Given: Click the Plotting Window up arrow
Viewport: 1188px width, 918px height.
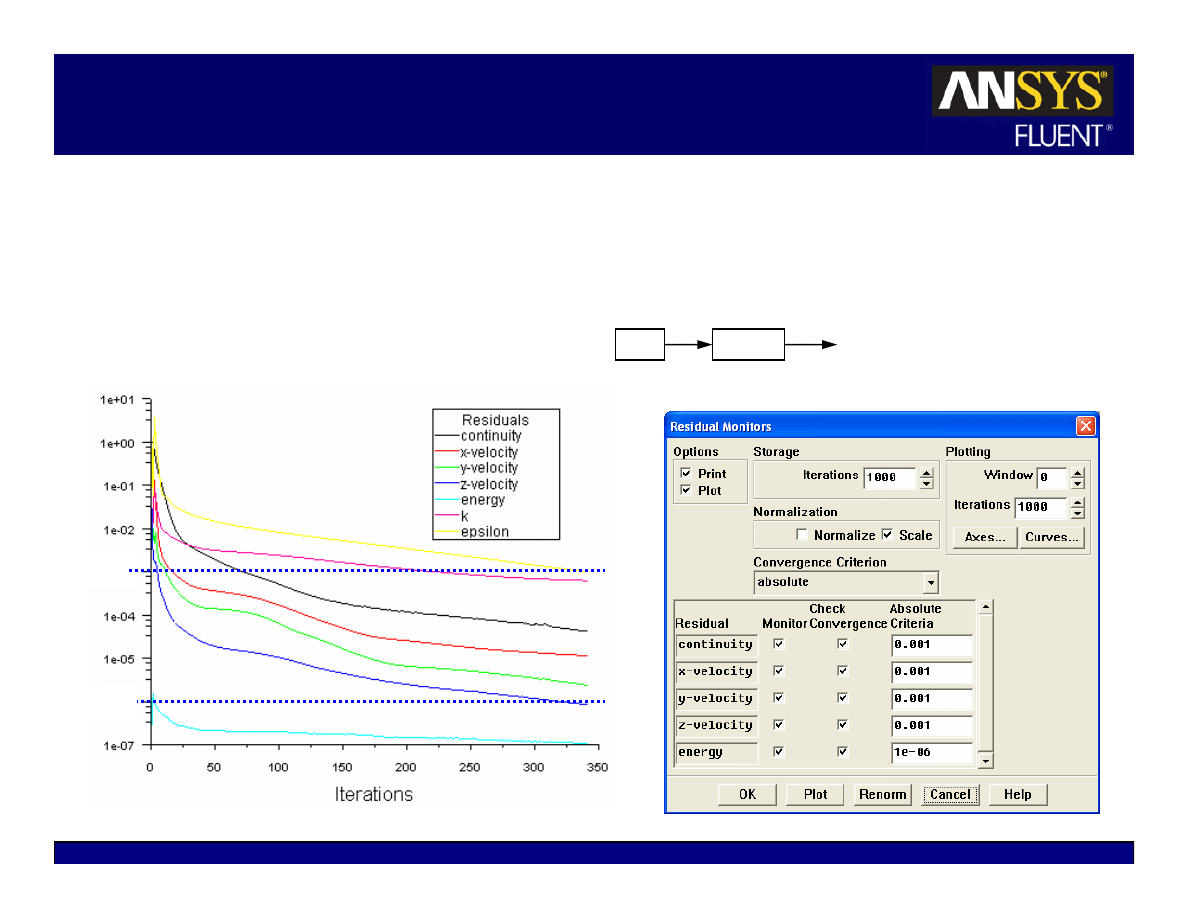Looking at the screenshot, I should (1077, 472).
